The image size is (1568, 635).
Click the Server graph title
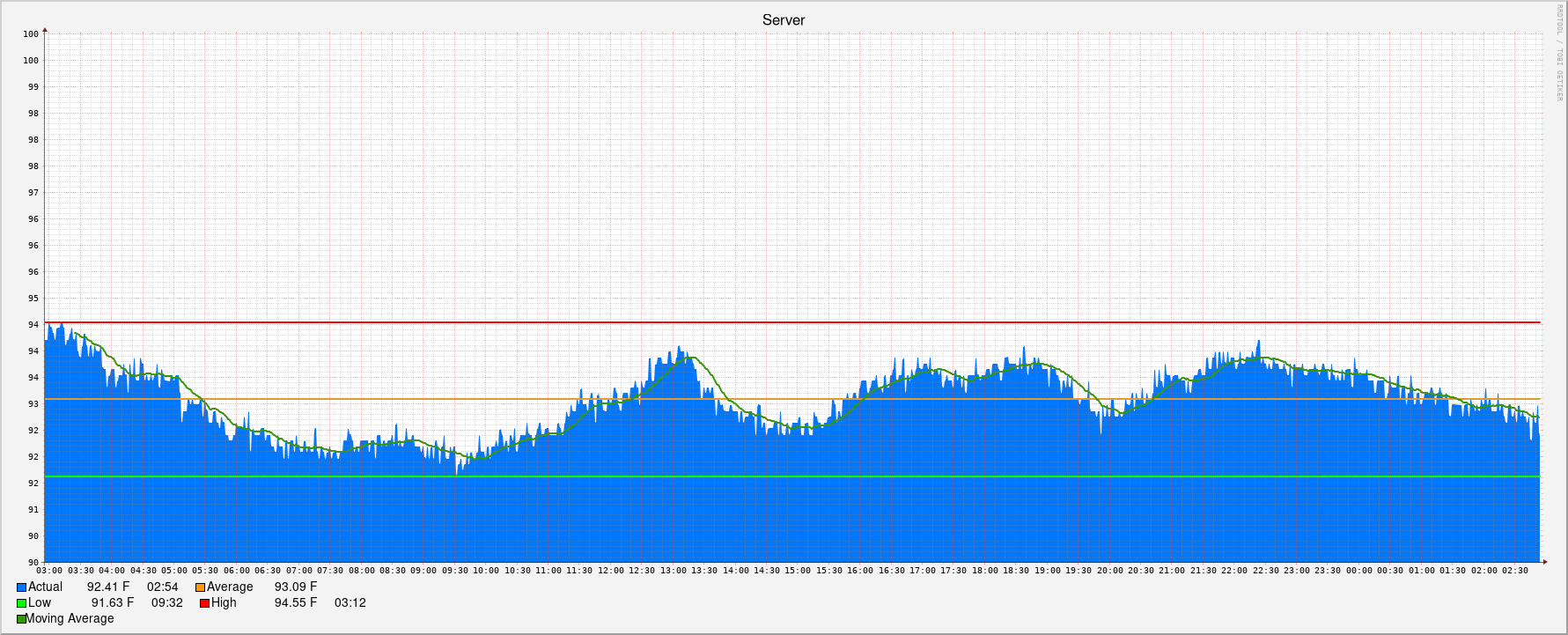click(783, 20)
